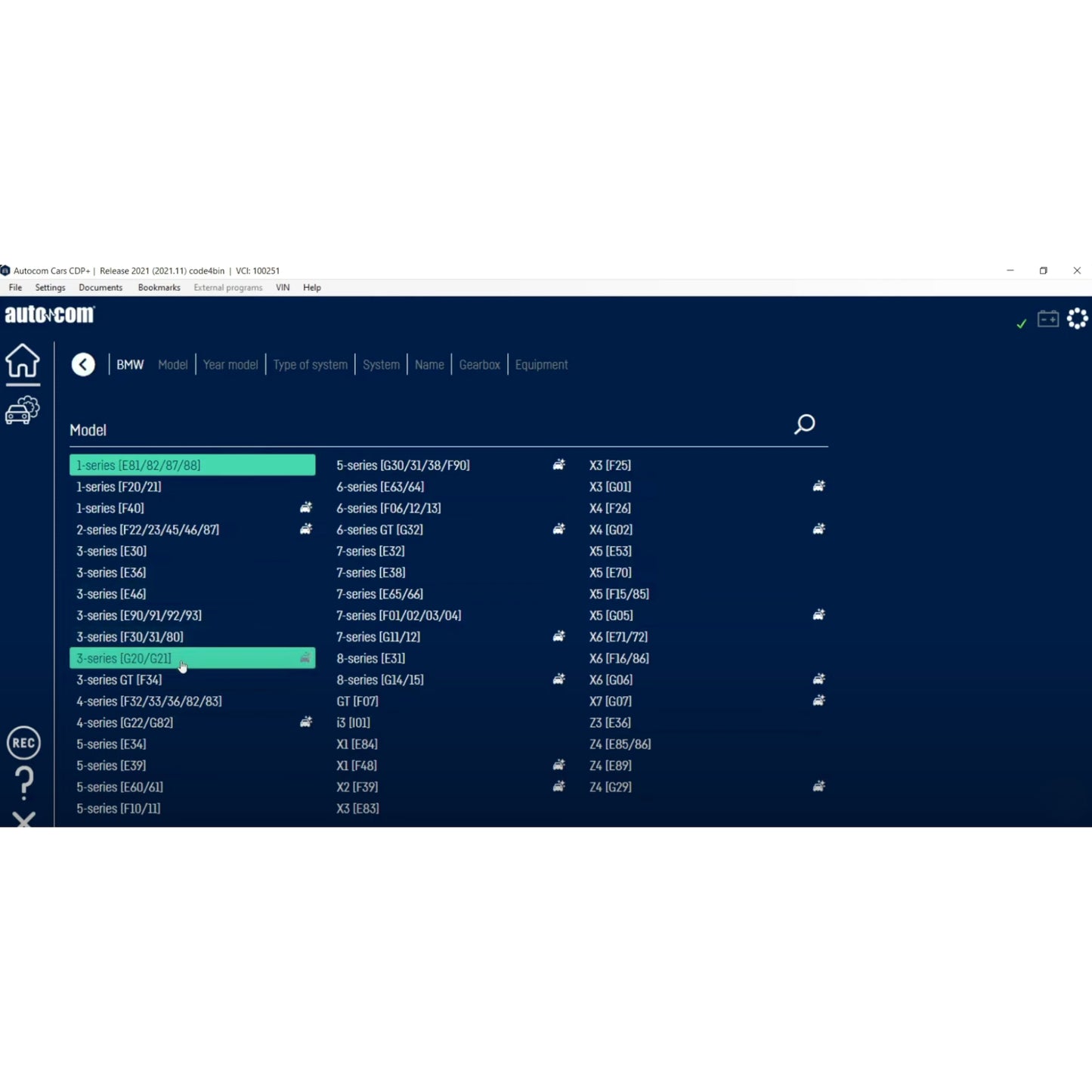Viewport: 1092px width, 1092px height.
Task: Click the green connection checkmark
Action: [x=1022, y=323]
